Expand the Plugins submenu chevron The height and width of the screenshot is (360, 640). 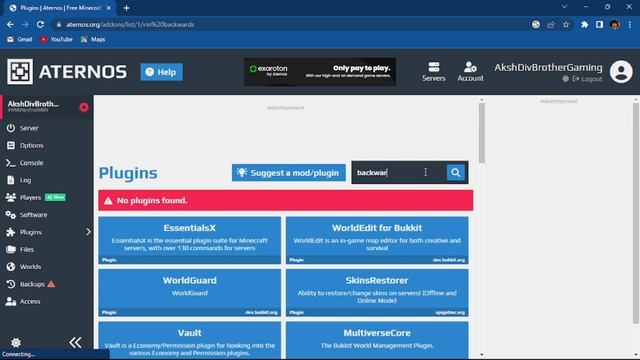(88, 232)
